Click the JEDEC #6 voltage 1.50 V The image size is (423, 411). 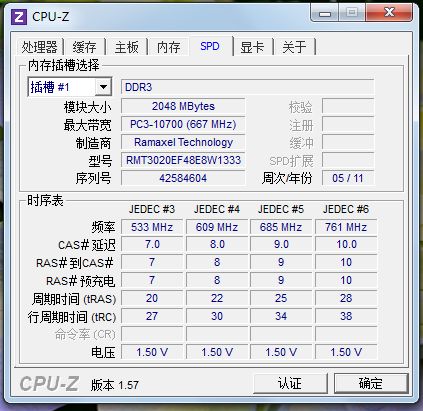point(346,352)
